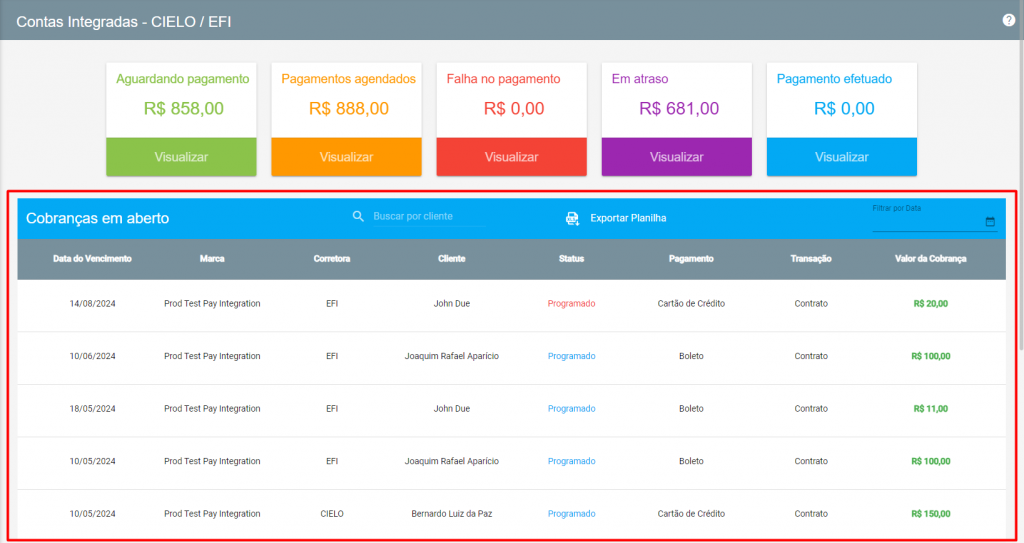Select John Due in the 18/05/2024 row
Viewport: 1024px width, 543px height.
pos(452,409)
